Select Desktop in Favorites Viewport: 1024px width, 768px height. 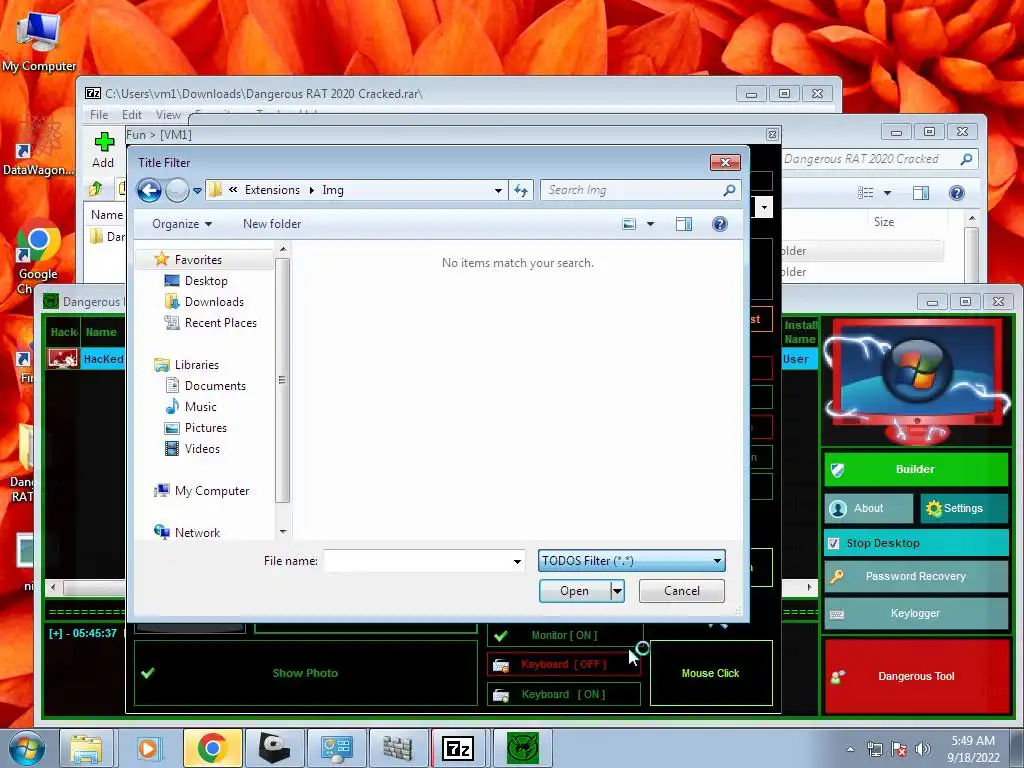206,281
